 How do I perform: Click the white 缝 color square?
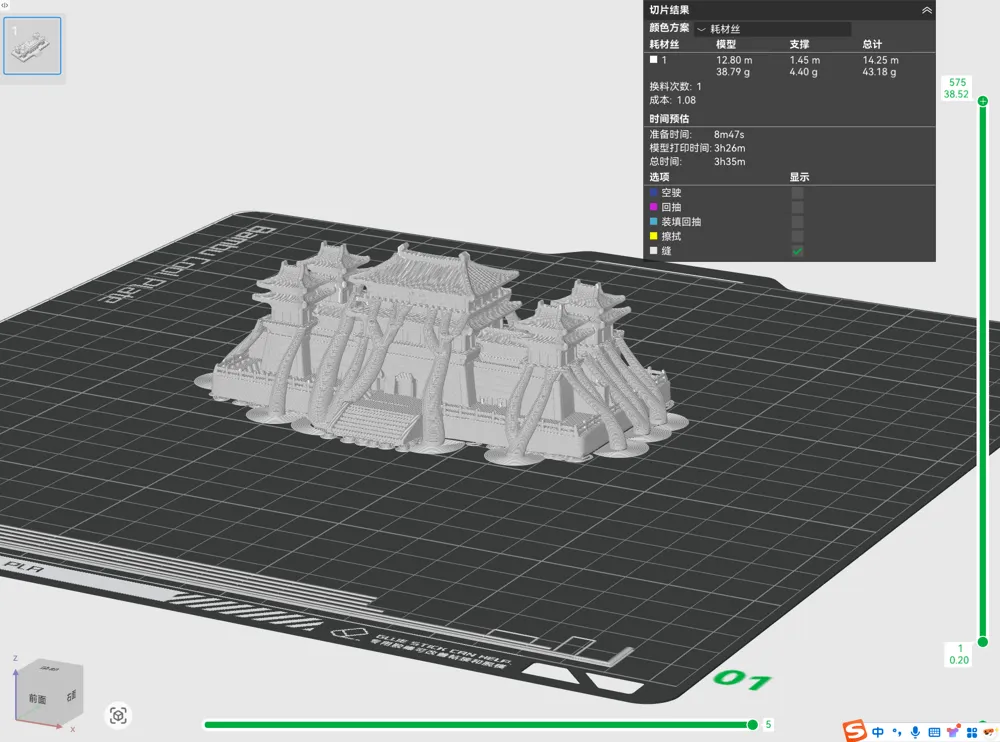pyautogui.click(x=653, y=251)
